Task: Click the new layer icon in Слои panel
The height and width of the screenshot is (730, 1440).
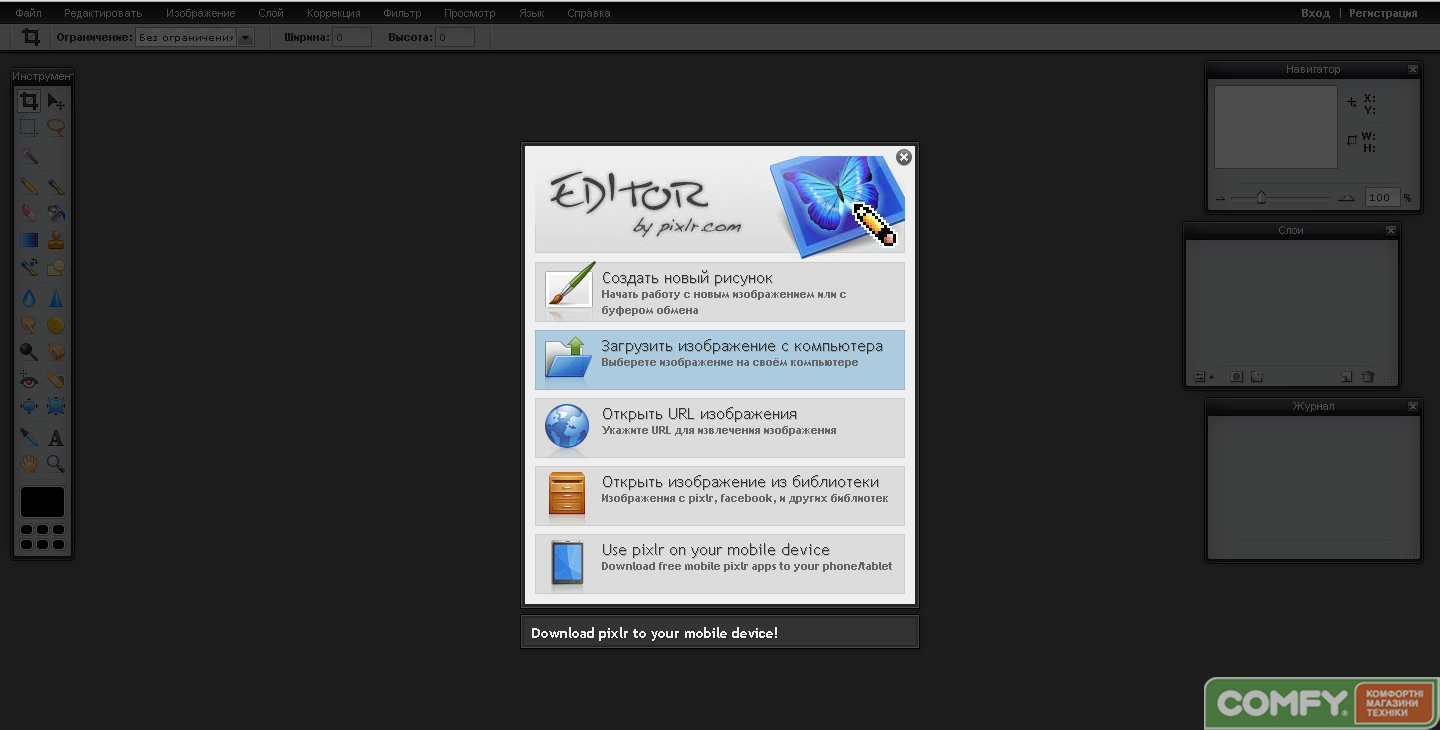Action: point(1346,377)
